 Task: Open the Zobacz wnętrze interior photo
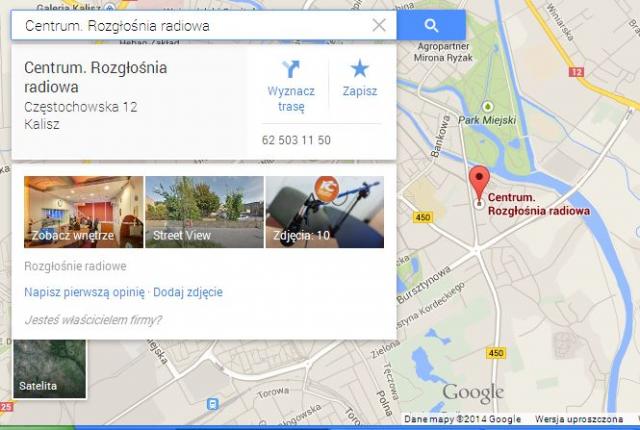click(84, 212)
